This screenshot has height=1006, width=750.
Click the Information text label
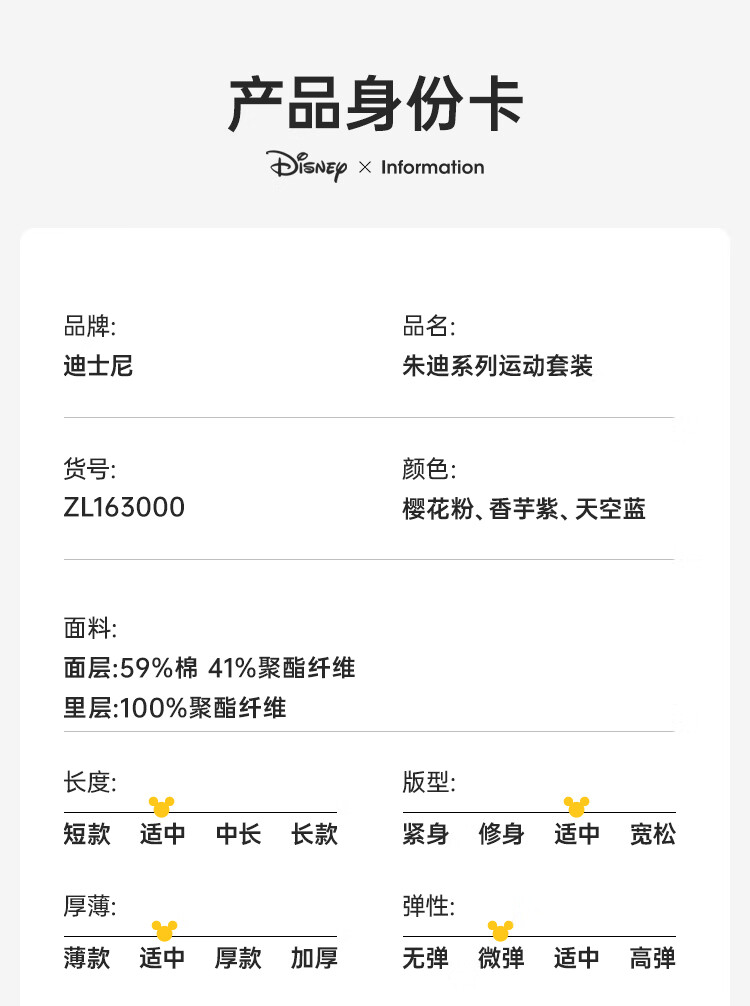(432, 167)
